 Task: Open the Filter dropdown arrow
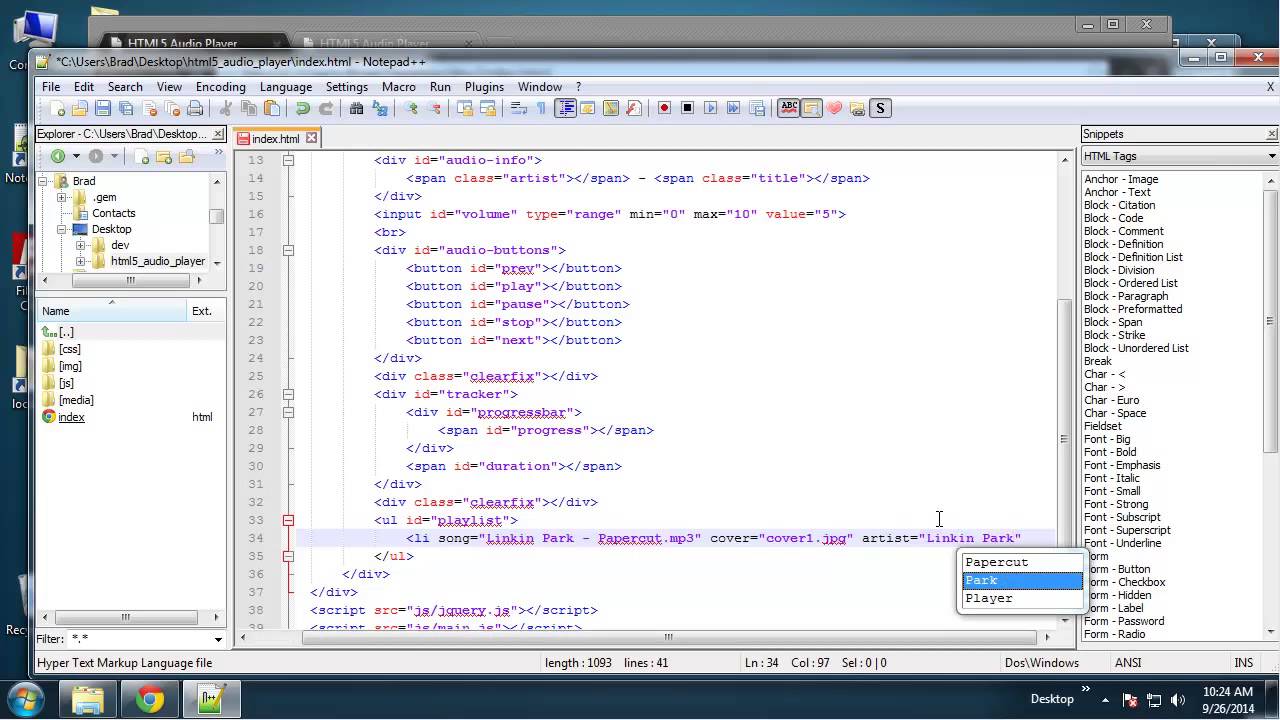[x=218, y=639]
